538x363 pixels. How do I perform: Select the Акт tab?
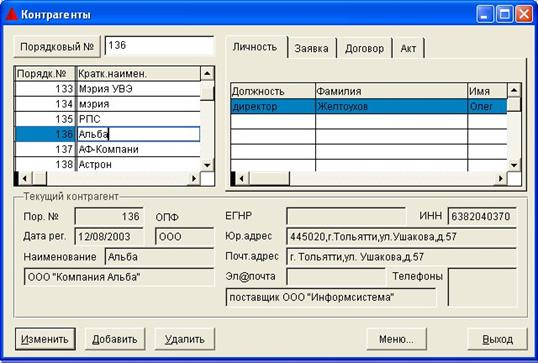(x=408, y=48)
